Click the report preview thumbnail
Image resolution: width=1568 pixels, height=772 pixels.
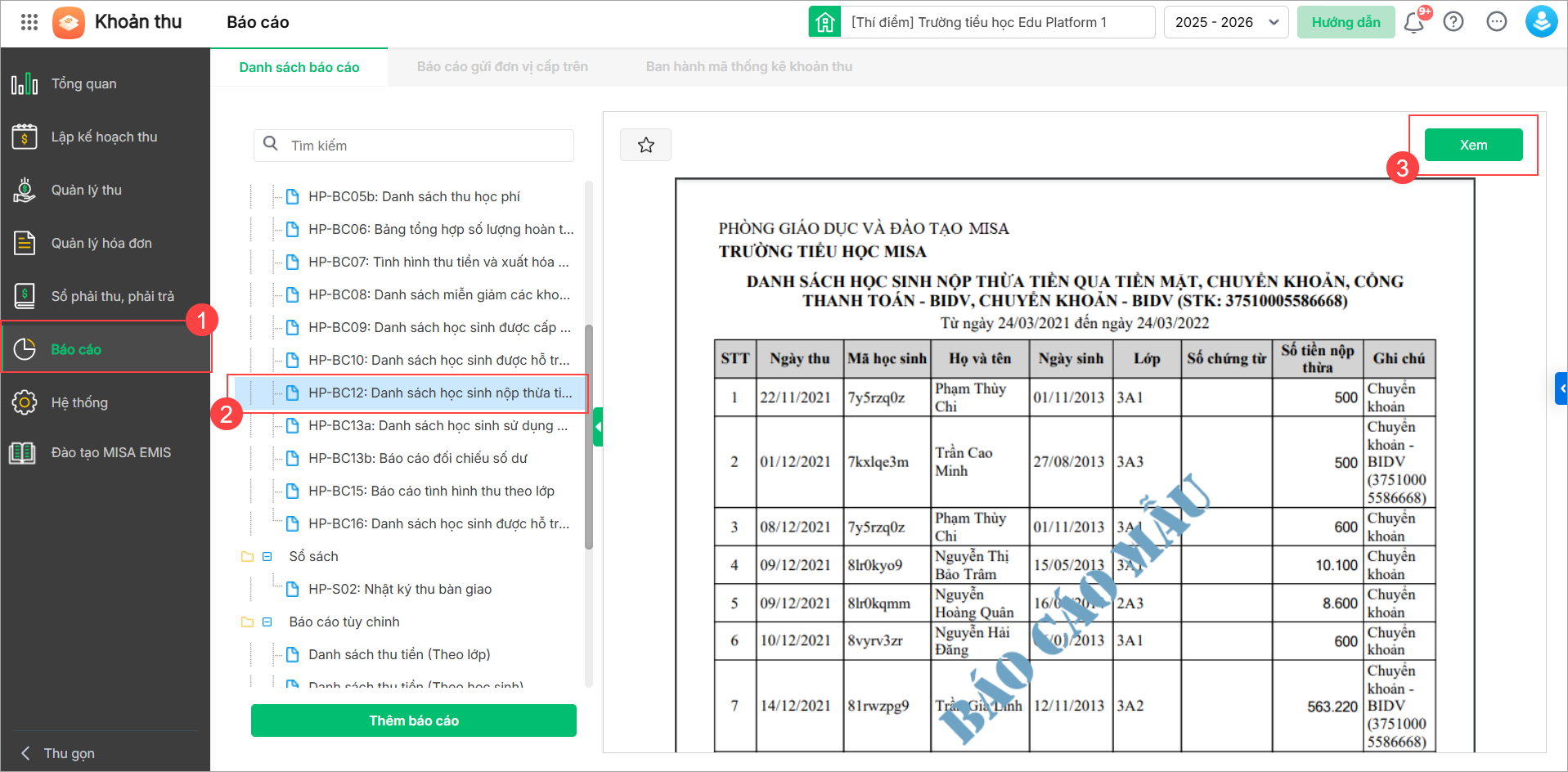coord(1075,465)
